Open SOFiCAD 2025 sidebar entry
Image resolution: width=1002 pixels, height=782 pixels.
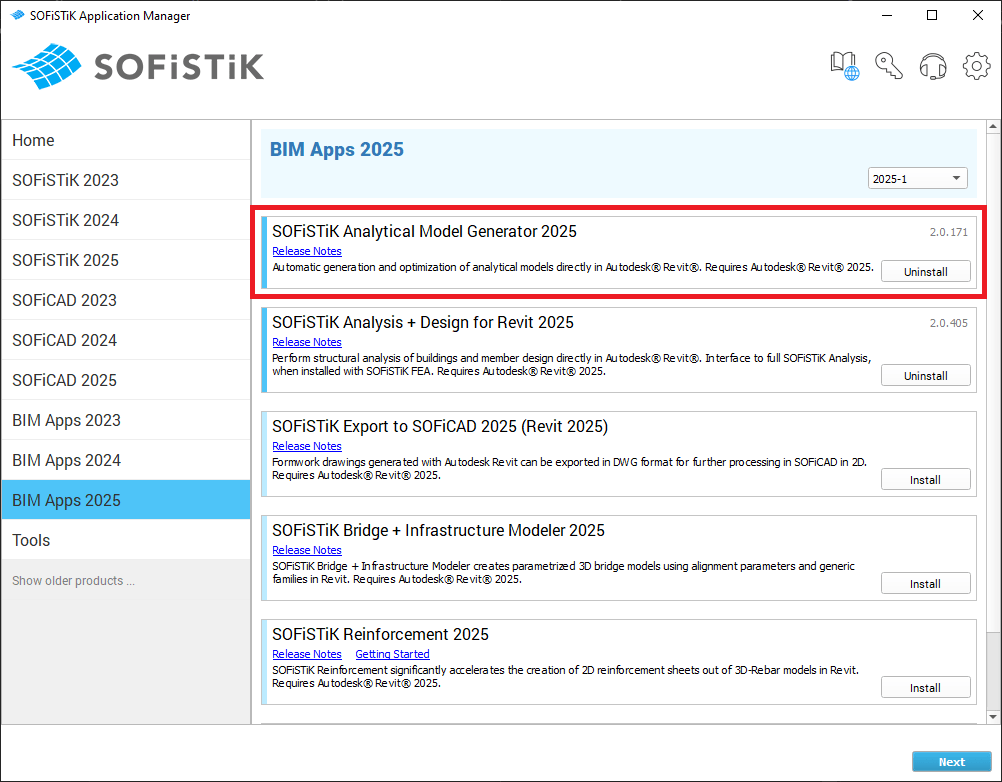(x=126, y=380)
